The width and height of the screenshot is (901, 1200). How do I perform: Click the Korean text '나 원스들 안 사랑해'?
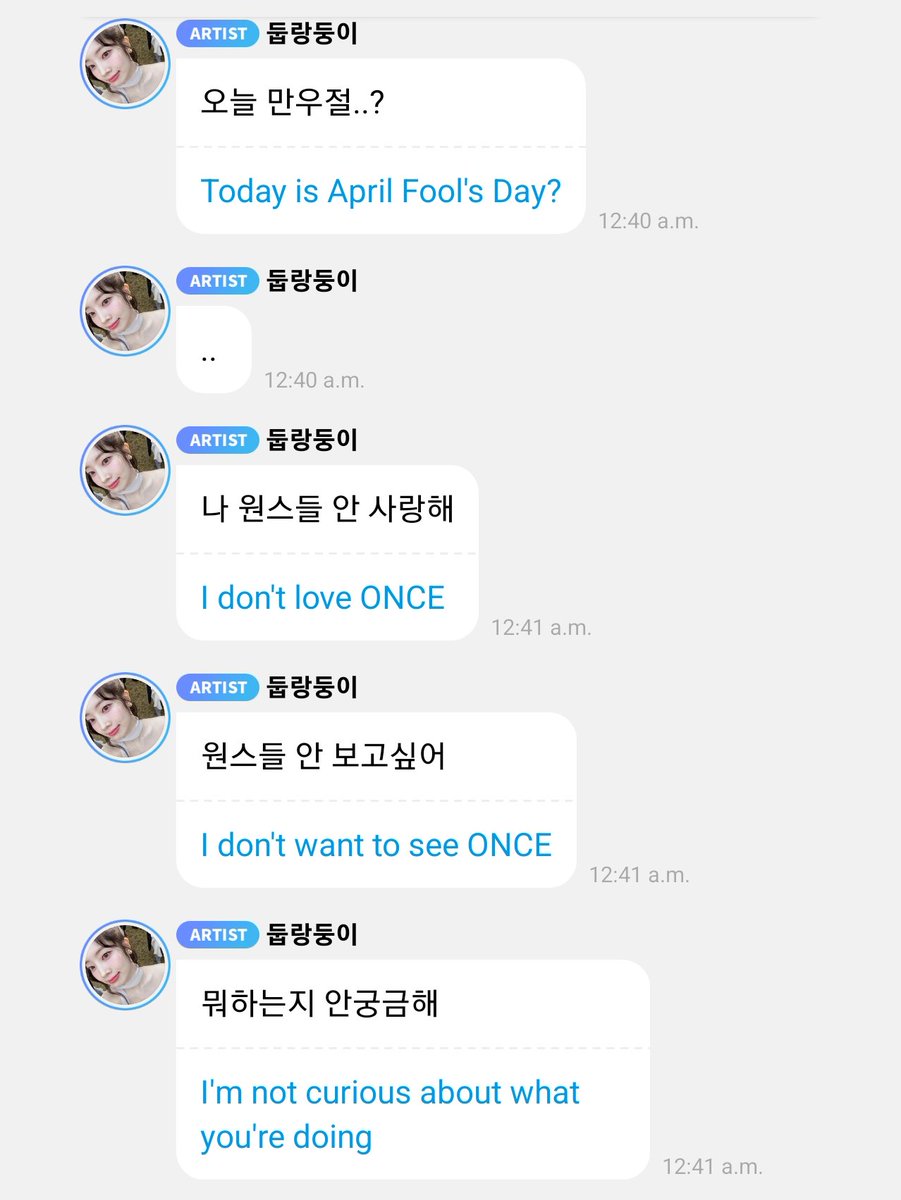click(327, 509)
